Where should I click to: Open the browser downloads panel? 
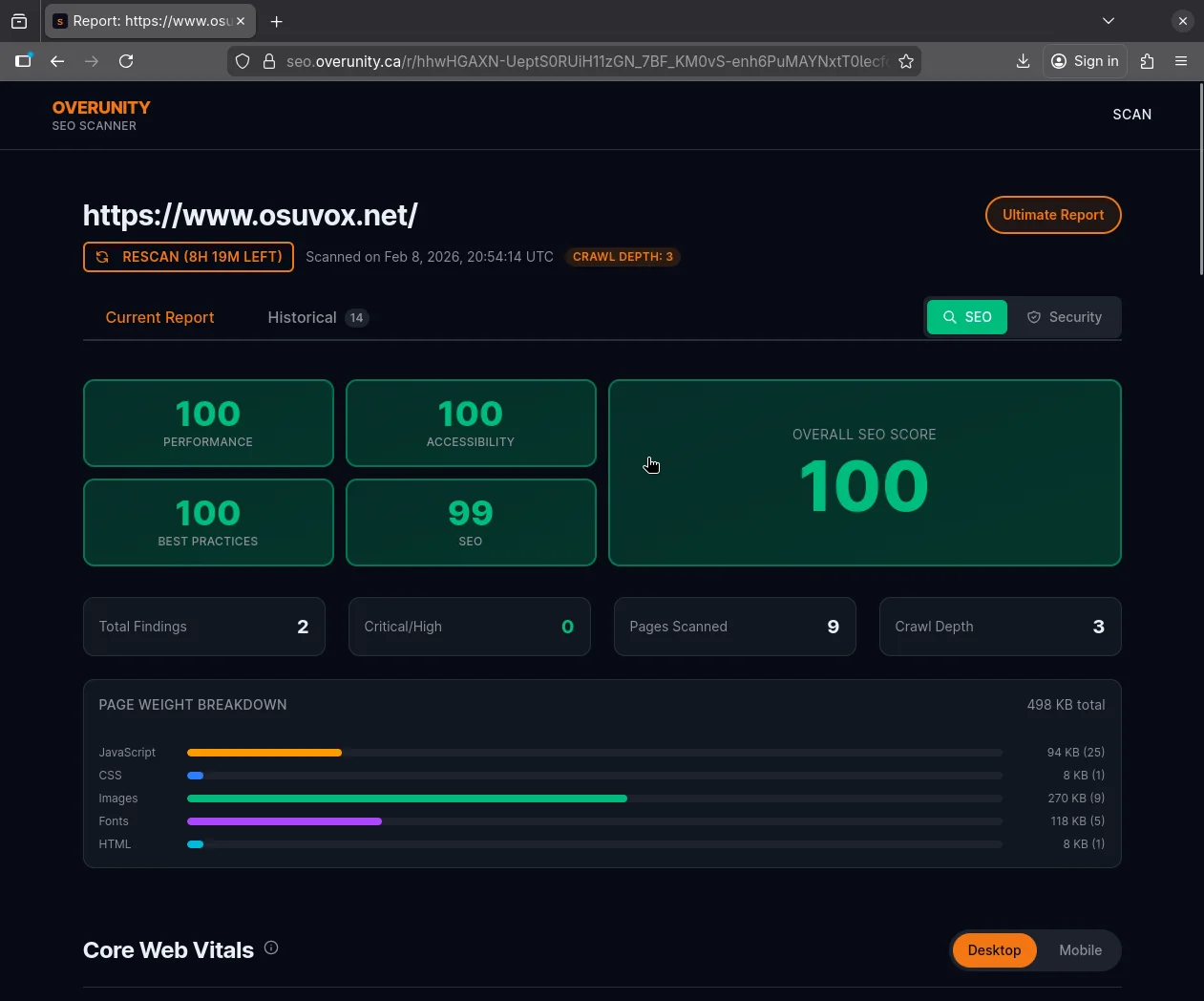coord(1023,61)
